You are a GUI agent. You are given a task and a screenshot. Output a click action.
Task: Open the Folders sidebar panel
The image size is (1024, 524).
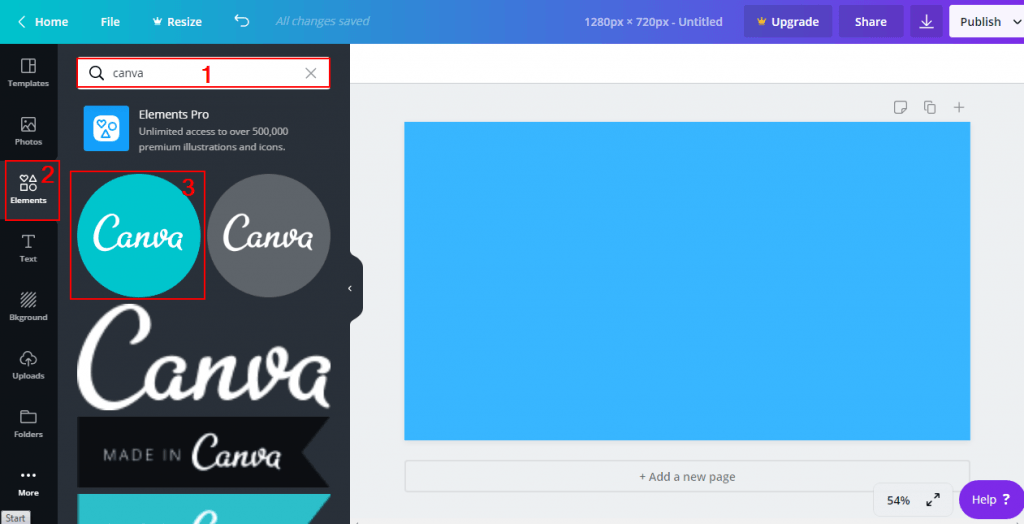pos(28,424)
